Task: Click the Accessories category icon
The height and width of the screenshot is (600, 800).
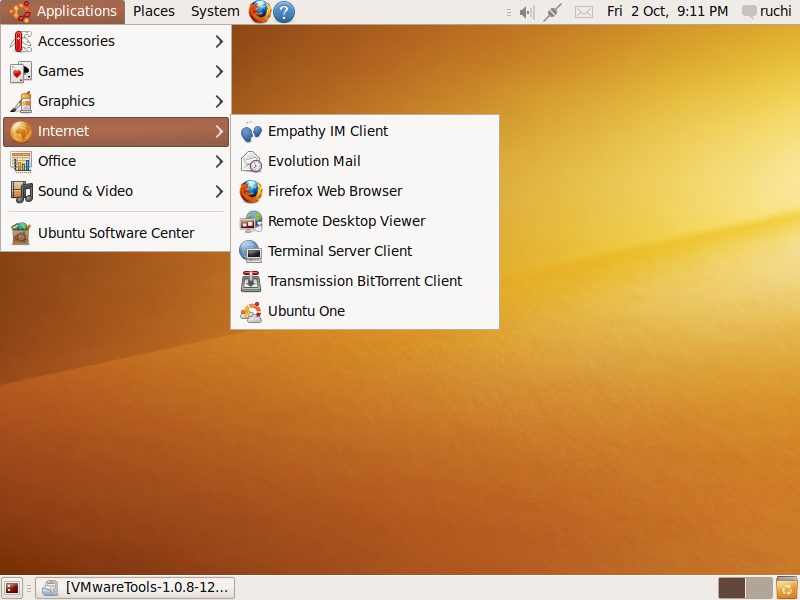Action: (x=21, y=41)
